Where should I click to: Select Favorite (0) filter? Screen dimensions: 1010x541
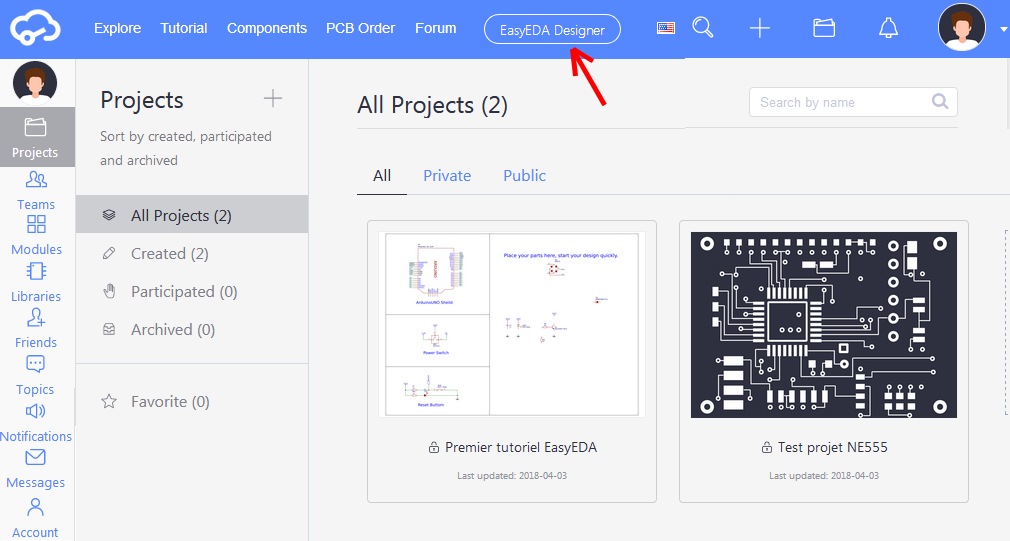(192, 401)
